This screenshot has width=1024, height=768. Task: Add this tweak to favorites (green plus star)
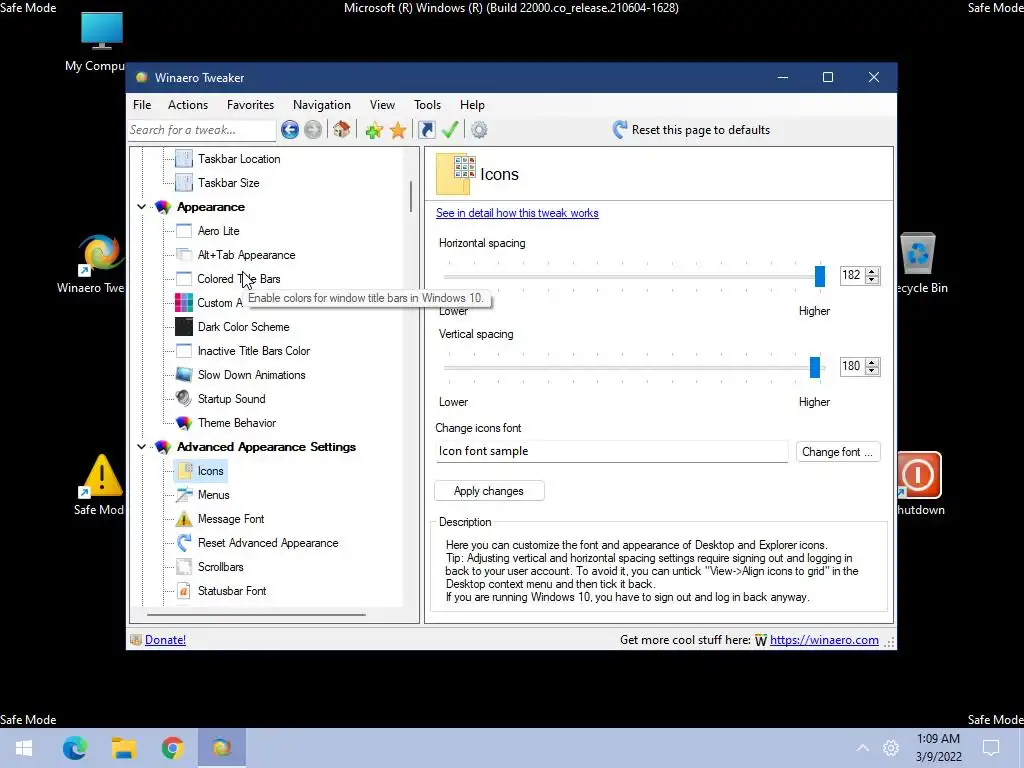[x=374, y=130]
